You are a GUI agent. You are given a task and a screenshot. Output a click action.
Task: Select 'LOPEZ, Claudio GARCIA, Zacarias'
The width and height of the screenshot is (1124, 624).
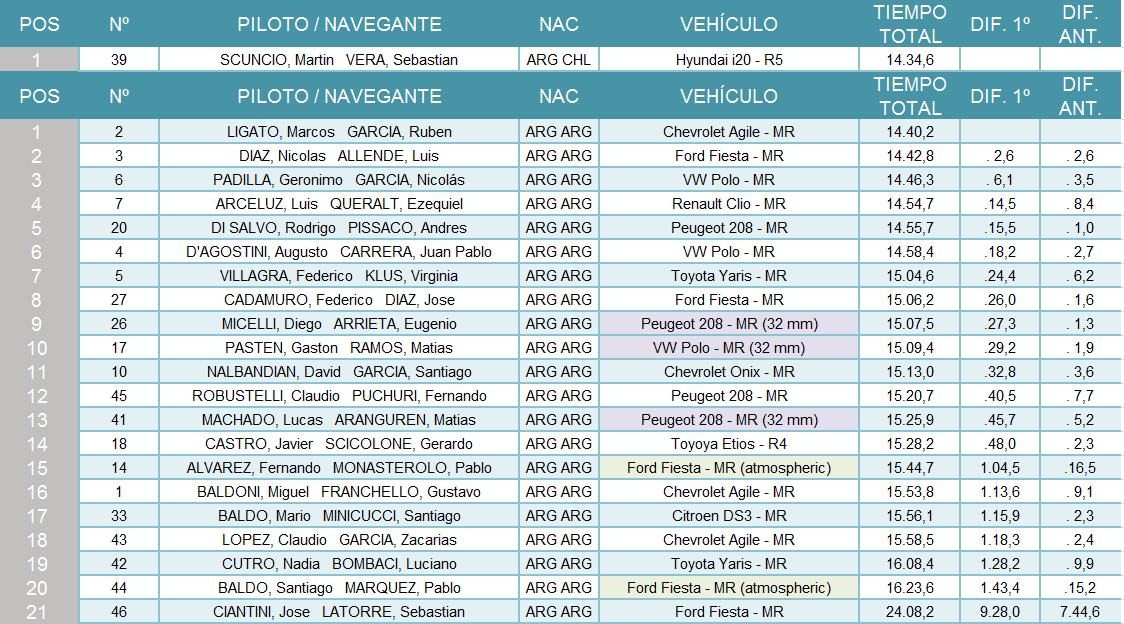338,540
